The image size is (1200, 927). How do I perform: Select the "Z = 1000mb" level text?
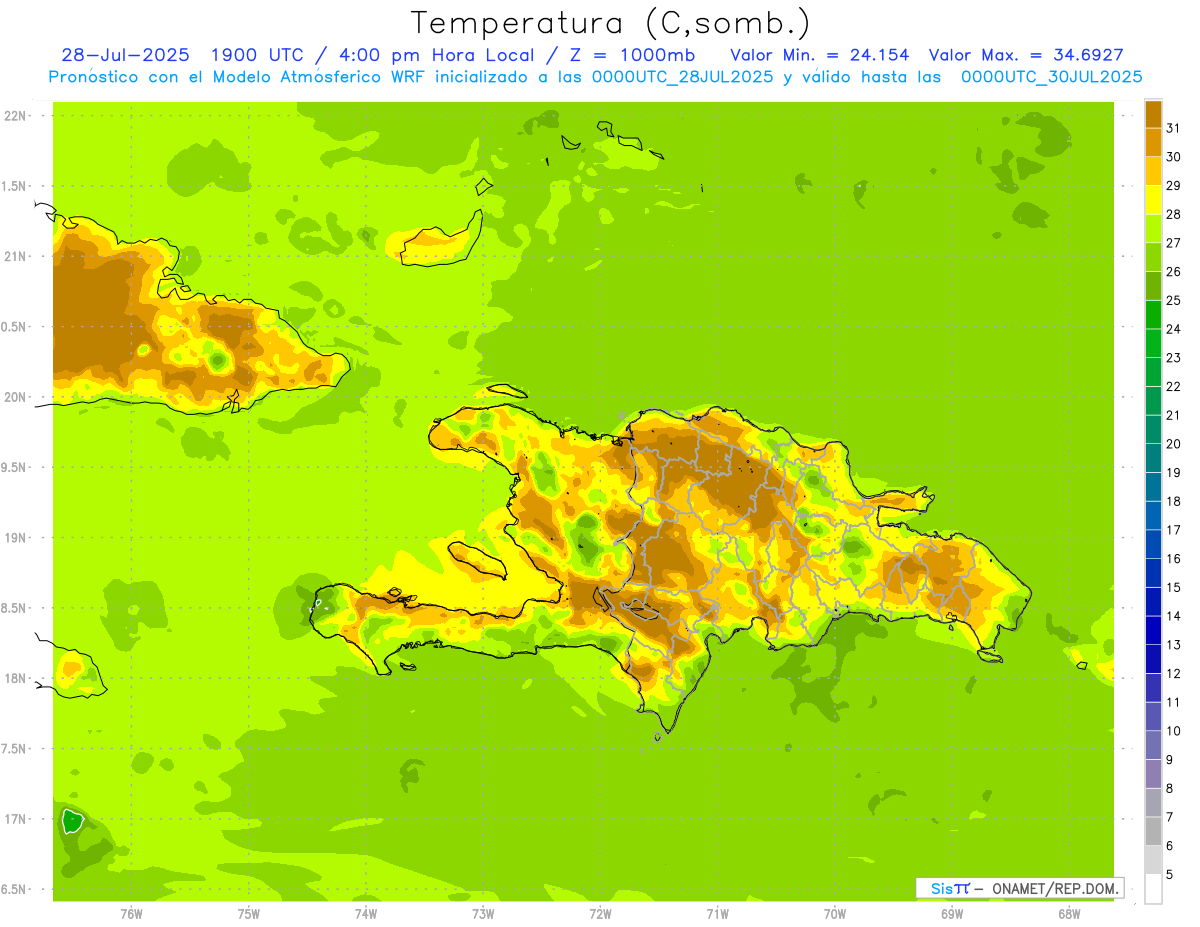pos(634,55)
